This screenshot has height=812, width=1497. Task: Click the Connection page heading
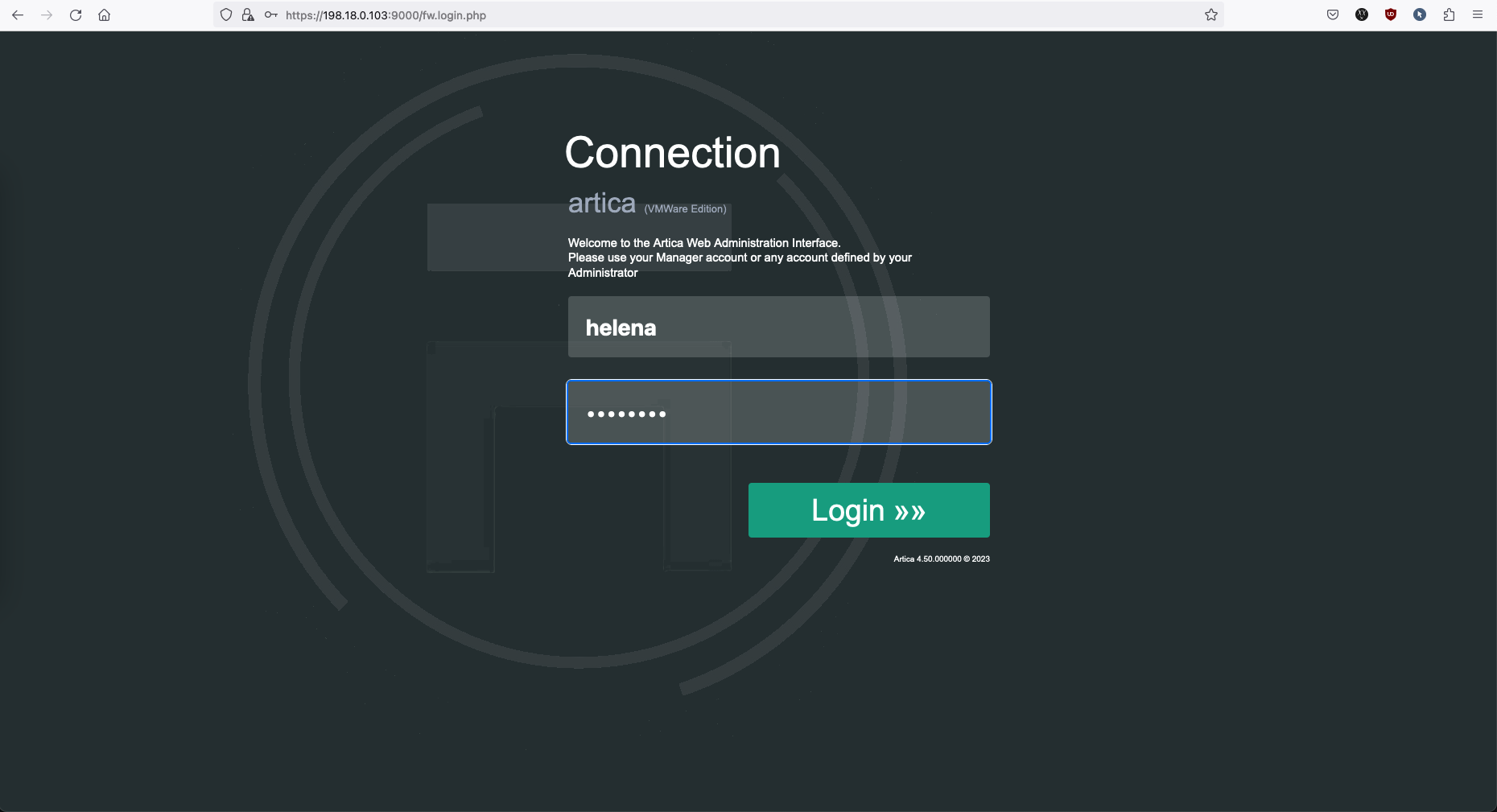click(672, 153)
